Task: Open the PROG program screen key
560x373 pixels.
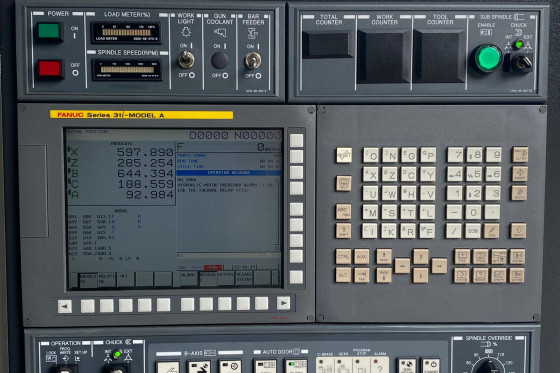Action: point(480,257)
